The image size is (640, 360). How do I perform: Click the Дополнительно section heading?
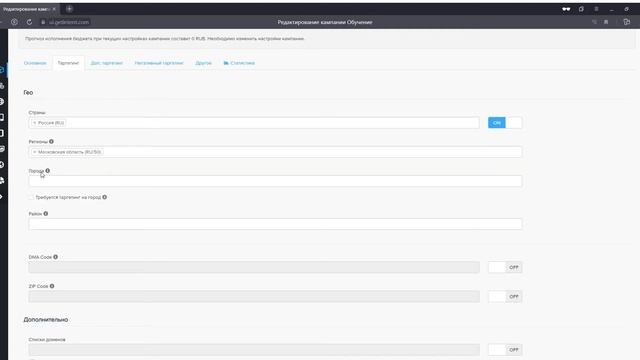click(x=46, y=320)
